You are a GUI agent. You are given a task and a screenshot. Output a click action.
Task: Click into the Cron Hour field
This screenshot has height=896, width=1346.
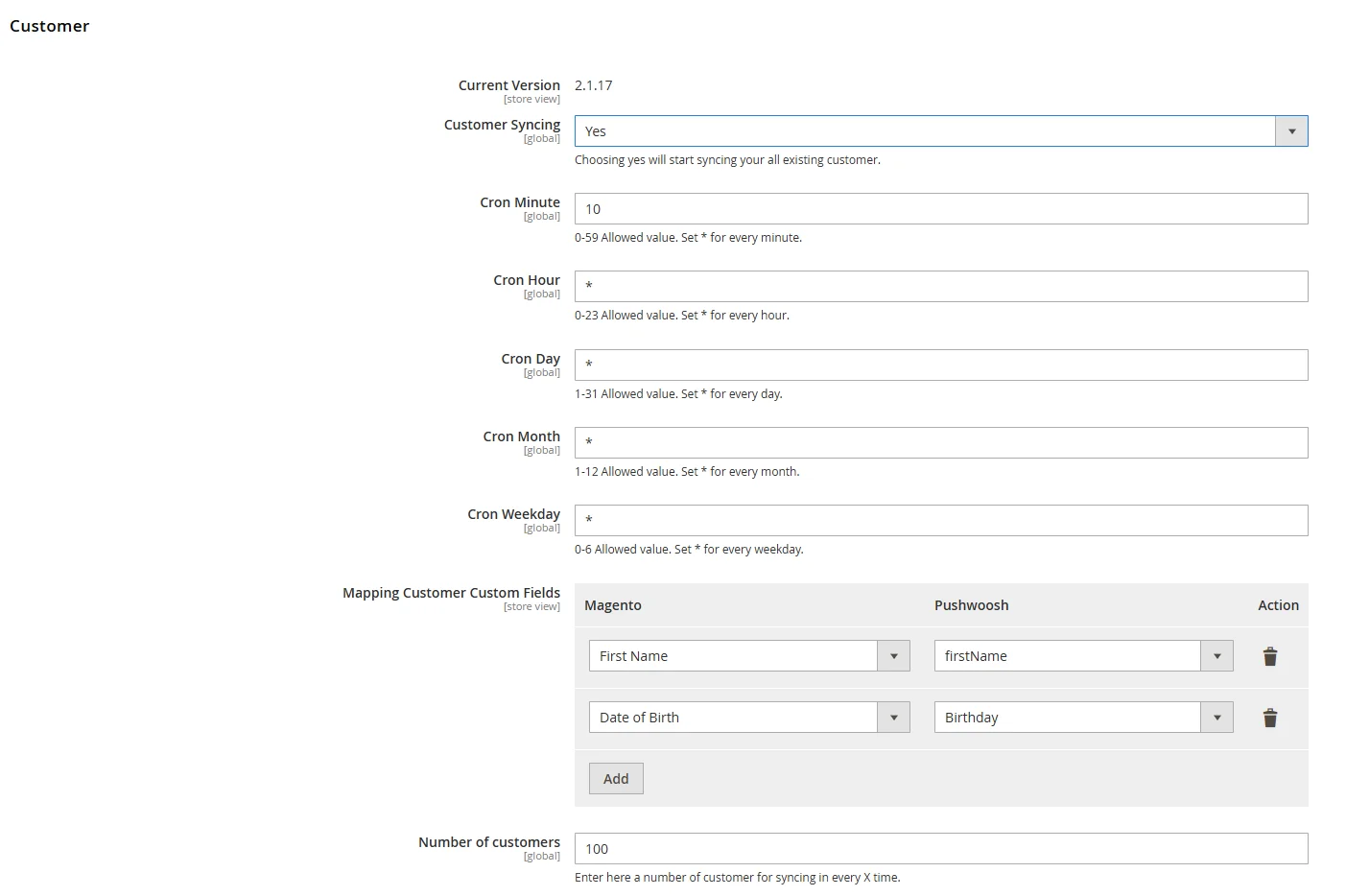pyautogui.click(x=940, y=287)
